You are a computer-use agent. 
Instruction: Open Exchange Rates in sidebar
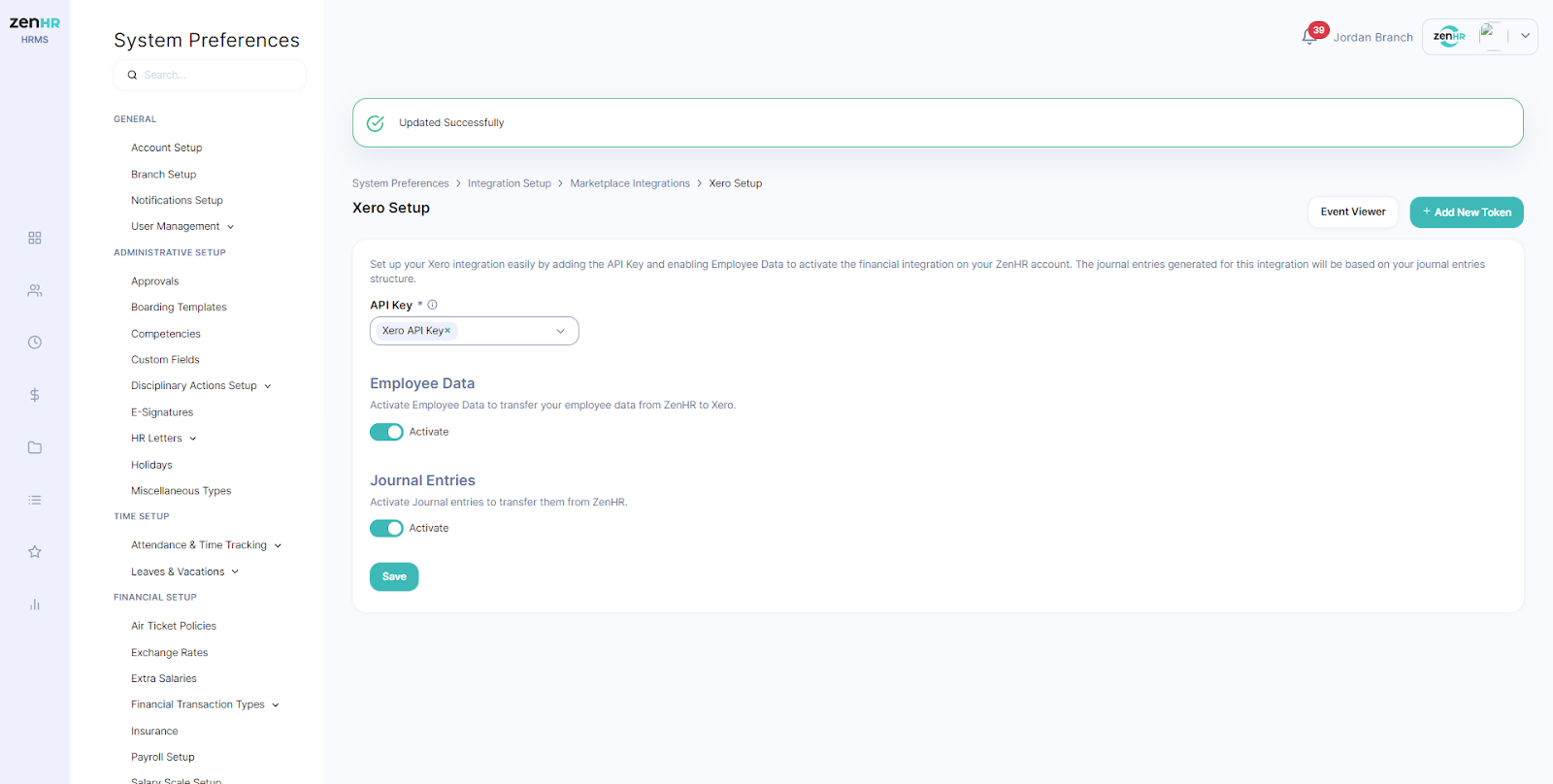[170, 653]
